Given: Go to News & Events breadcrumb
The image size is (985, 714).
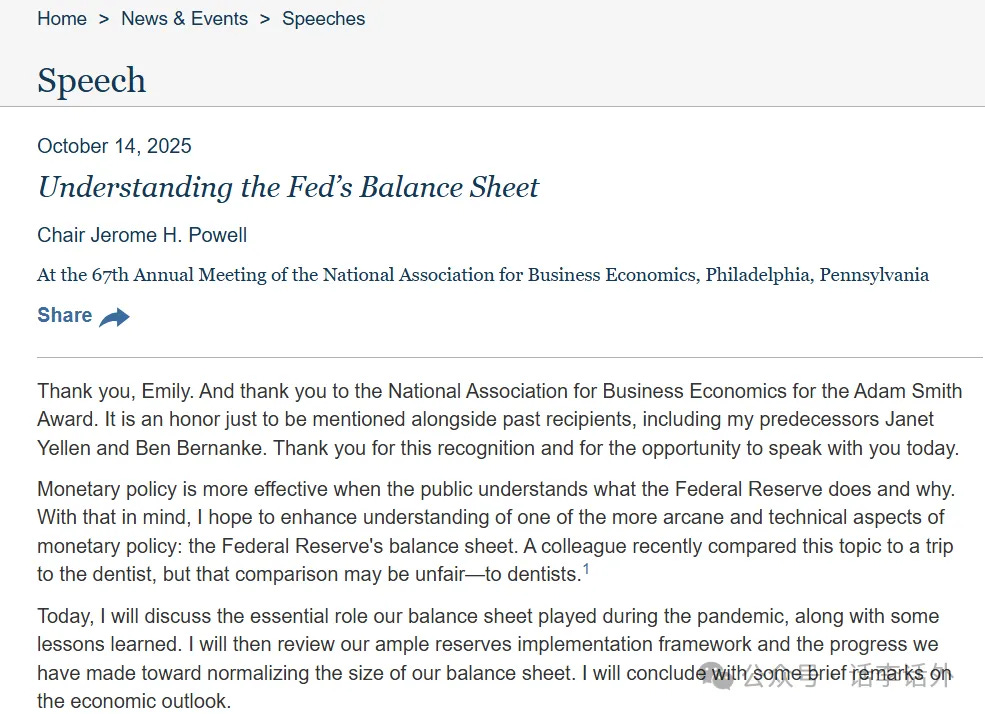Looking at the screenshot, I should pos(185,19).
